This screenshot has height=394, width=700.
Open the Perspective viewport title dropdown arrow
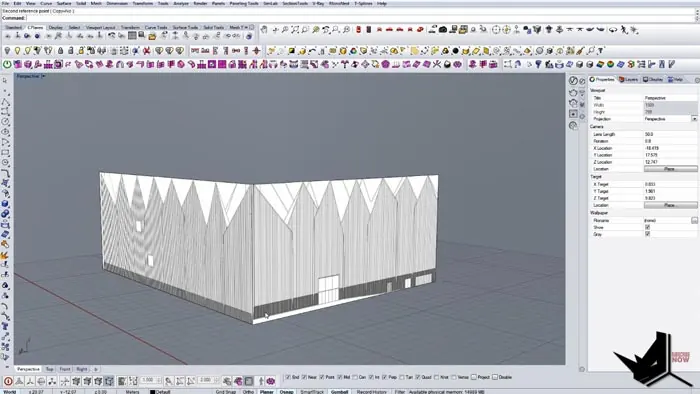[43, 76]
